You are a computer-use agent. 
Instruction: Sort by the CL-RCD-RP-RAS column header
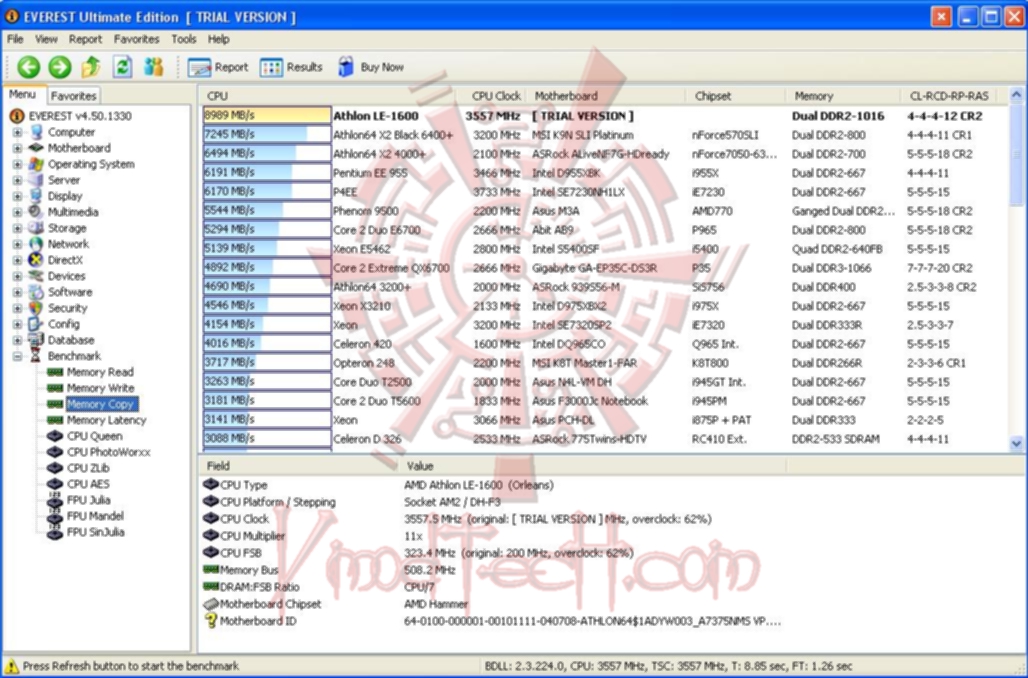(x=949, y=96)
